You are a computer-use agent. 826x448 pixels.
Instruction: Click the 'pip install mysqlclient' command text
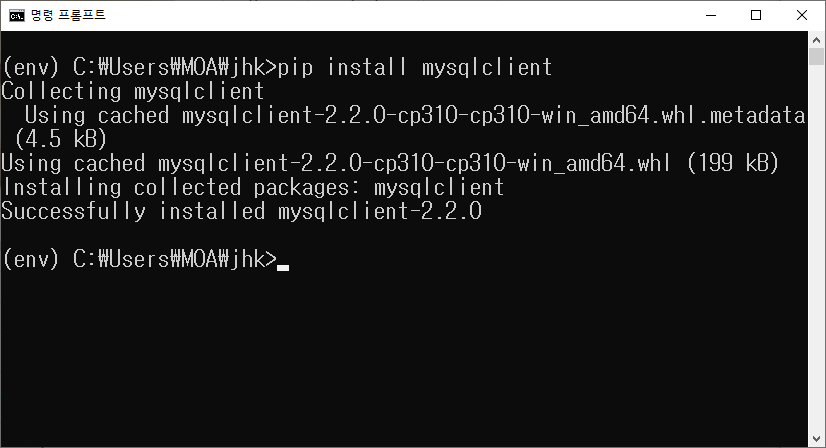pos(415,67)
